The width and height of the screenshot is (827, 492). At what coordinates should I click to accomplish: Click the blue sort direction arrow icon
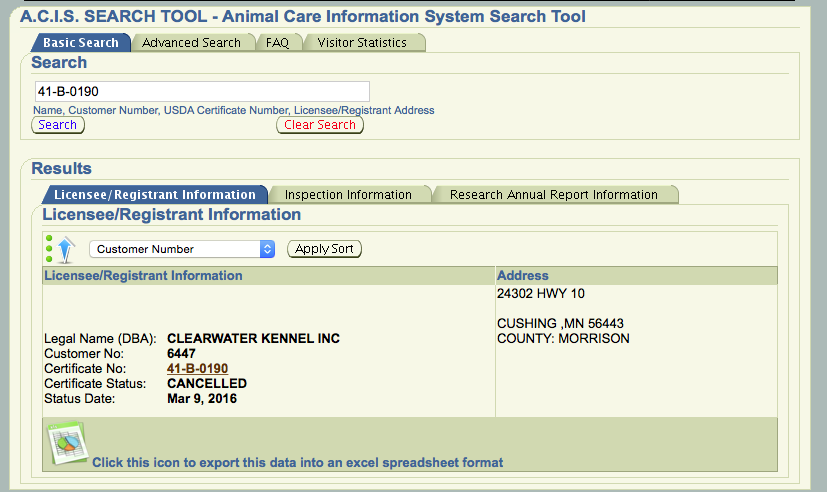66,249
